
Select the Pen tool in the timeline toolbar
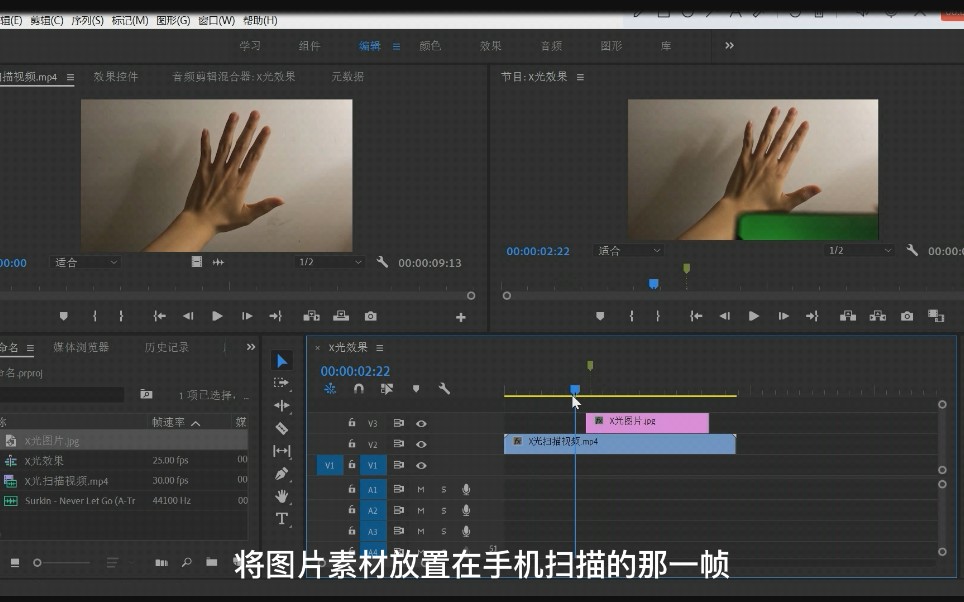(283, 472)
